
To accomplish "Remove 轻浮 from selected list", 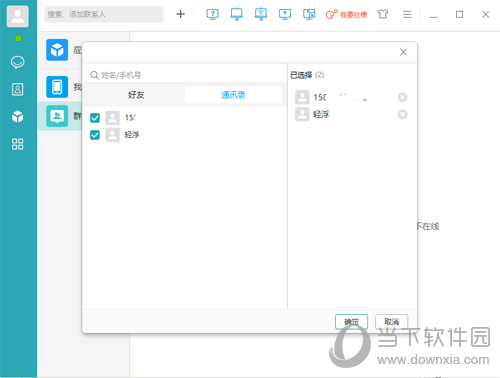I will [403, 114].
